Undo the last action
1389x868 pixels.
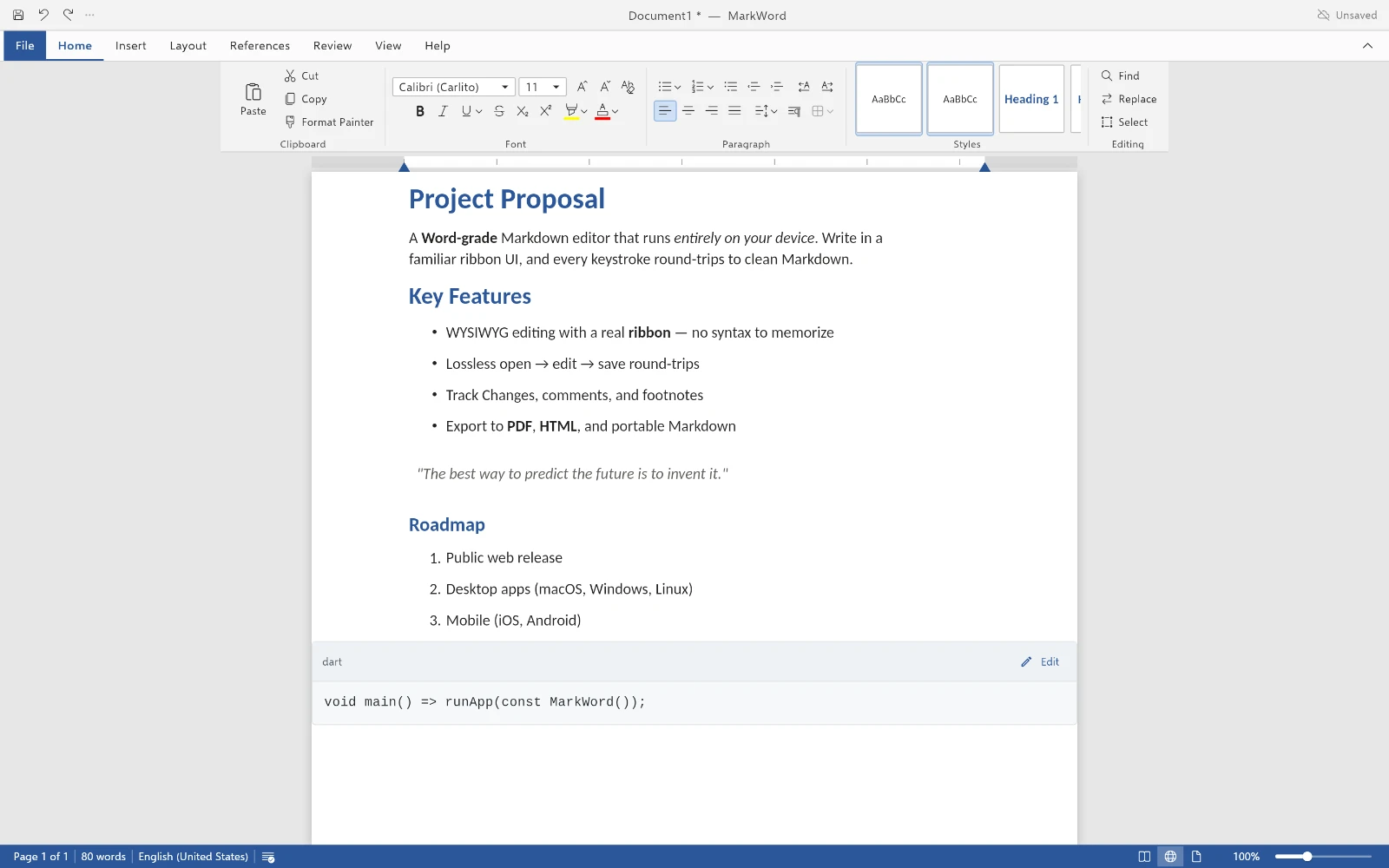click(43, 15)
